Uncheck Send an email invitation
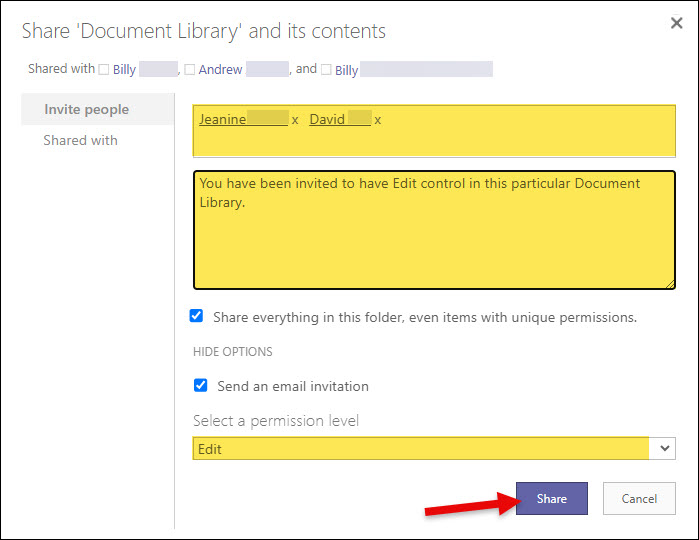Image resolution: width=699 pixels, height=540 pixels. tap(201, 385)
